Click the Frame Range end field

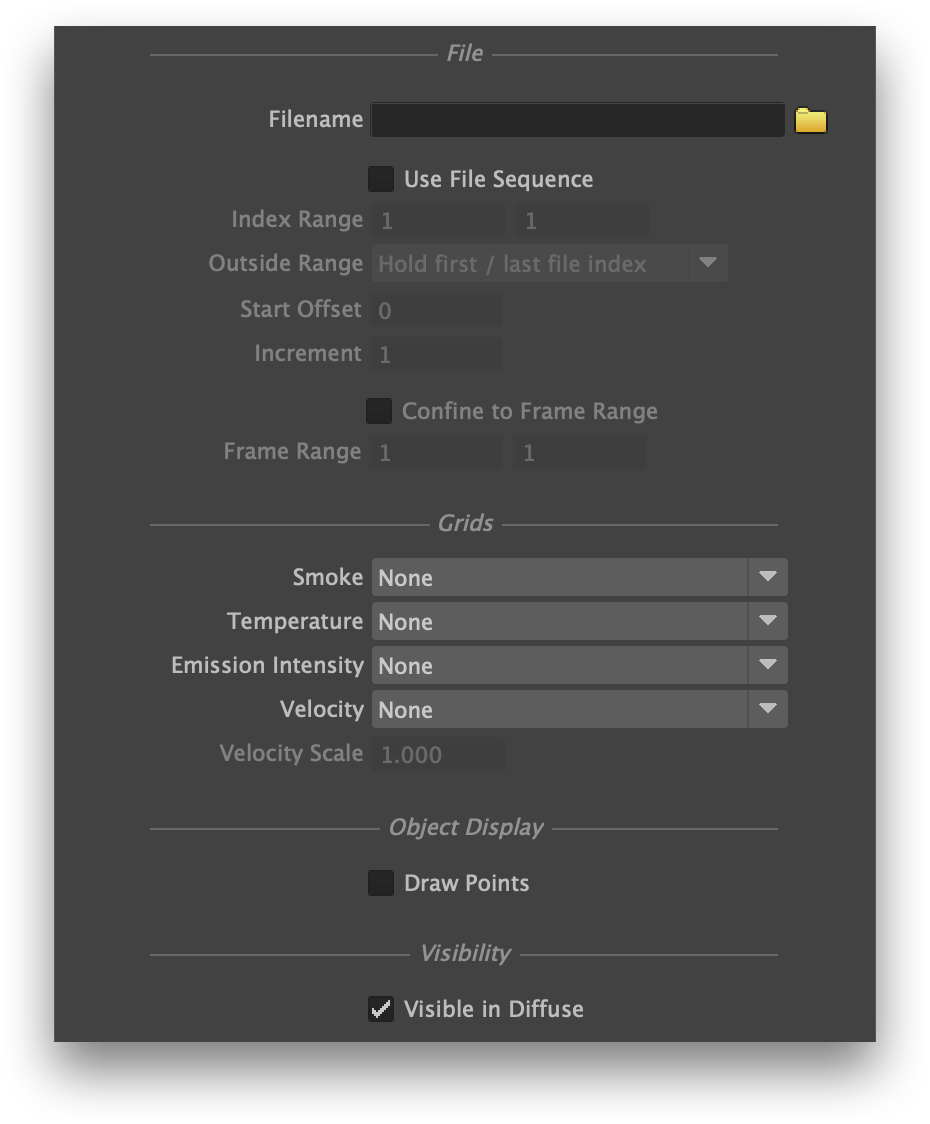click(580, 452)
